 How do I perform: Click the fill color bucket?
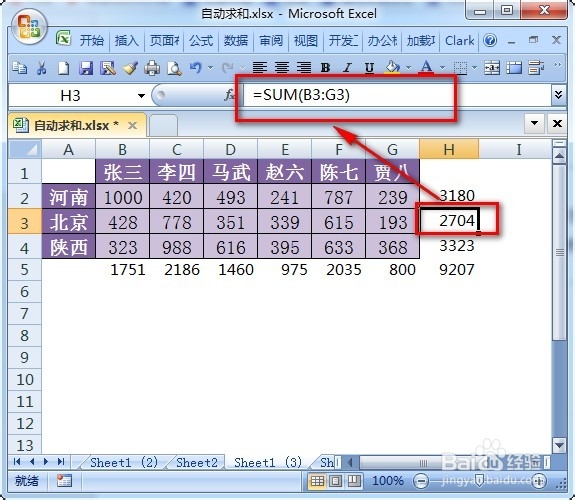point(392,67)
